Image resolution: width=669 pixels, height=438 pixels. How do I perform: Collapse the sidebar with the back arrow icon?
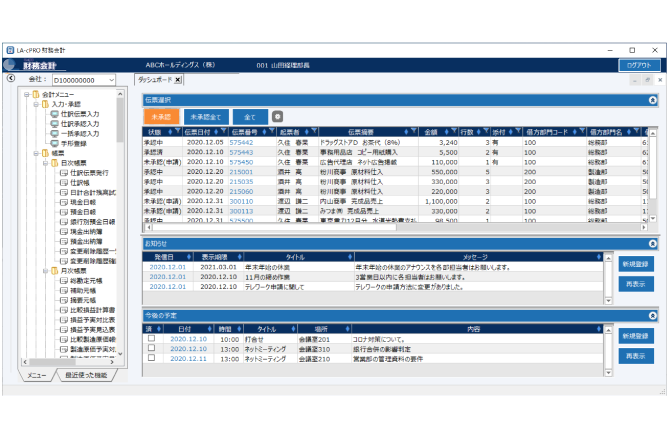(x=11, y=78)
